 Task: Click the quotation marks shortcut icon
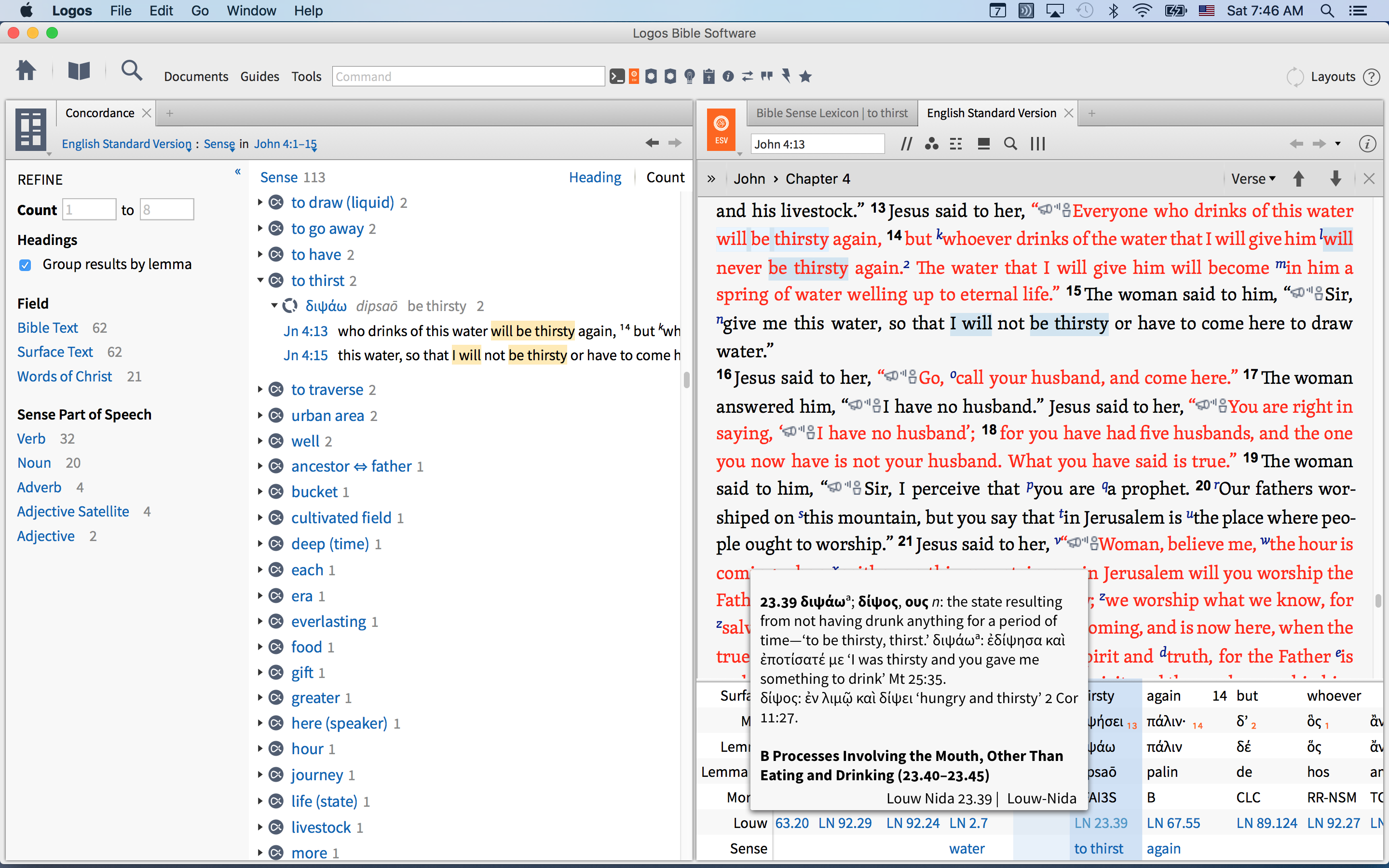click(x=767, y=76)
